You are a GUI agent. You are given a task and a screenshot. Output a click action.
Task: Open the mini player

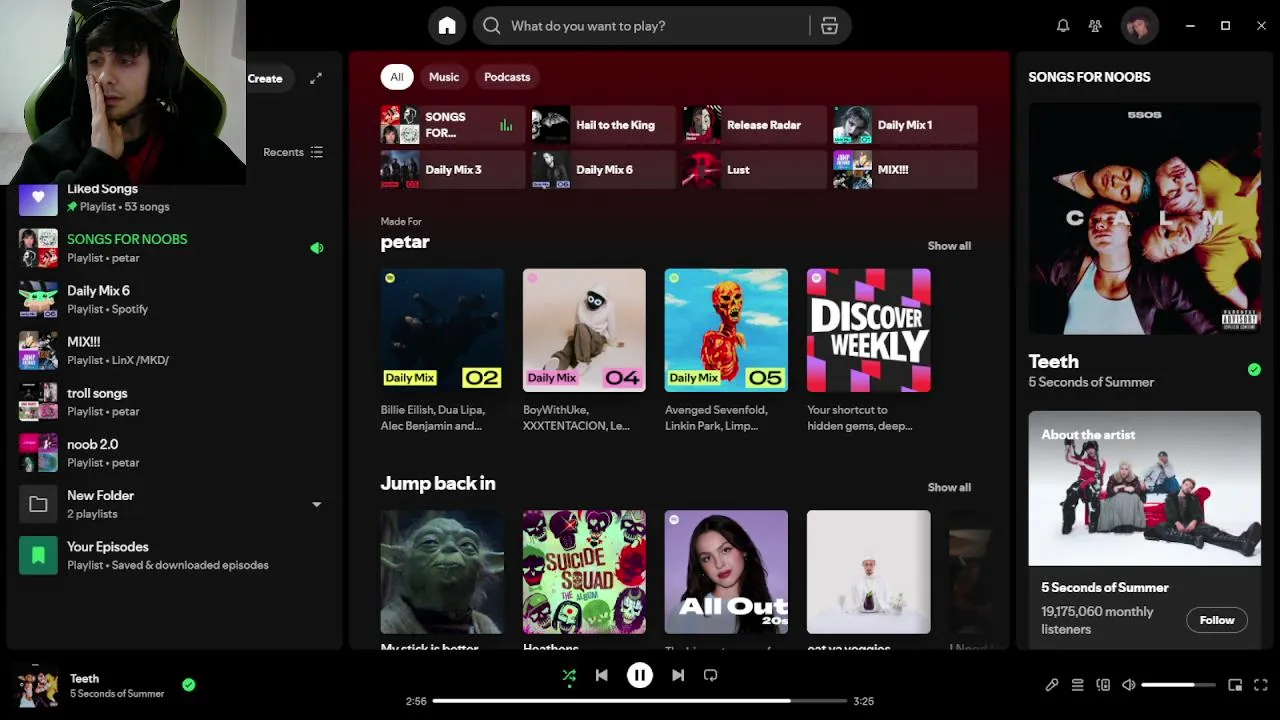pyautogui.click(x=1235, y=685)
